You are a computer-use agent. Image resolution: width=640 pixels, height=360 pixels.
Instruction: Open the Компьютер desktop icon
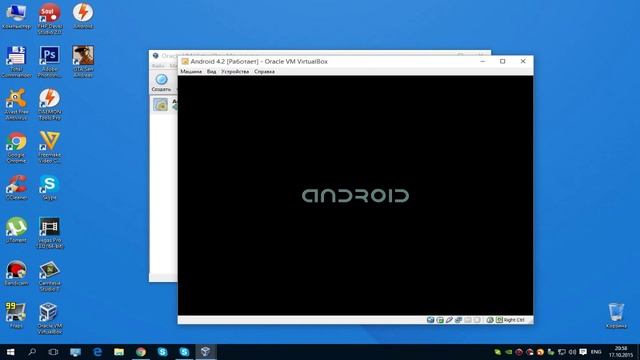pos(16,16)
